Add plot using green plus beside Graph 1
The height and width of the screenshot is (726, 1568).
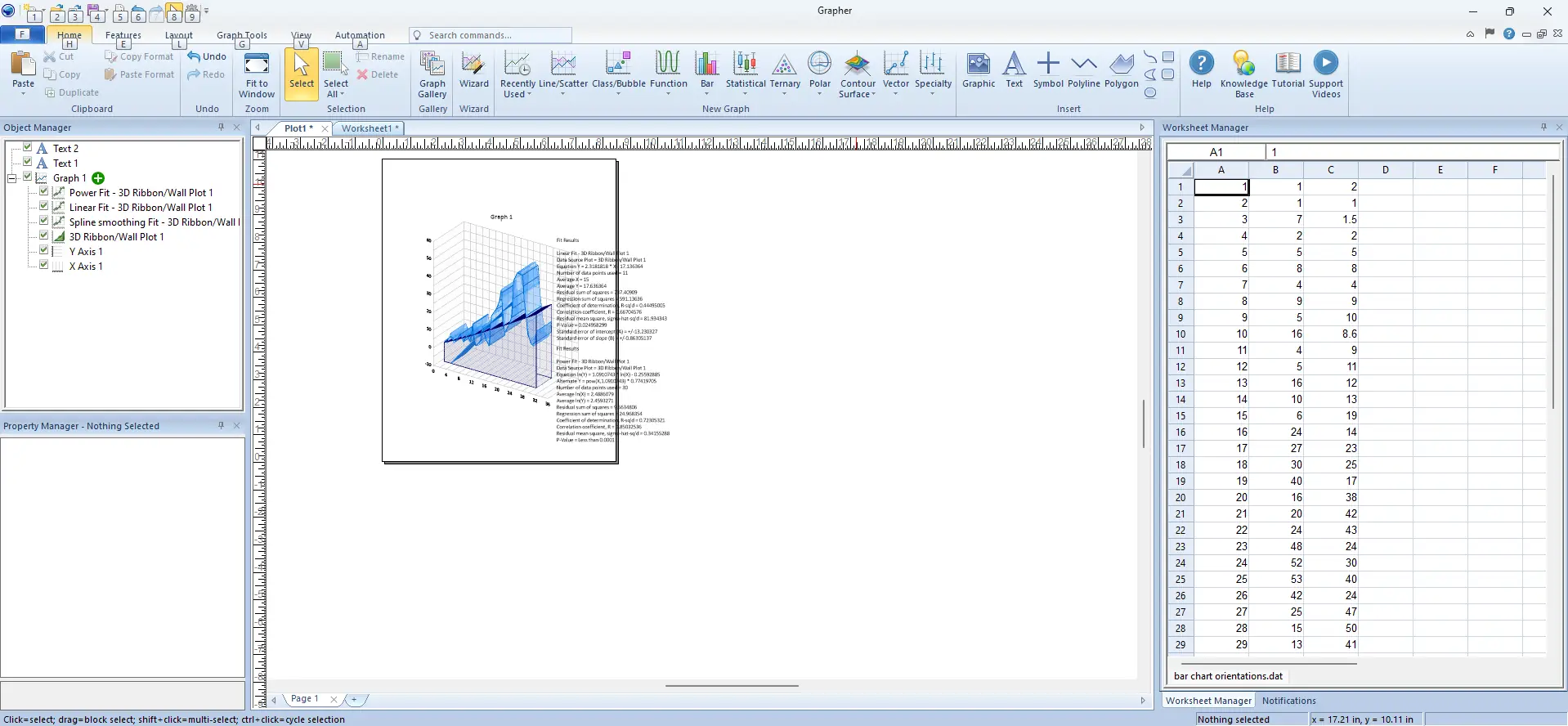[98, 178]
